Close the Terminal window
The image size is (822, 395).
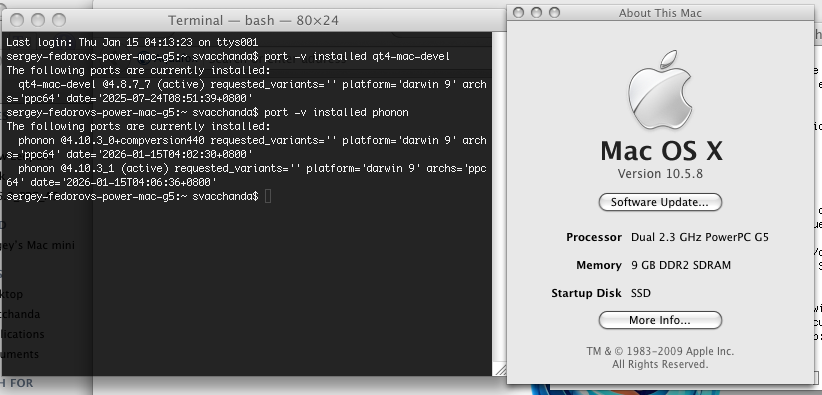click(x=17, y=20)
